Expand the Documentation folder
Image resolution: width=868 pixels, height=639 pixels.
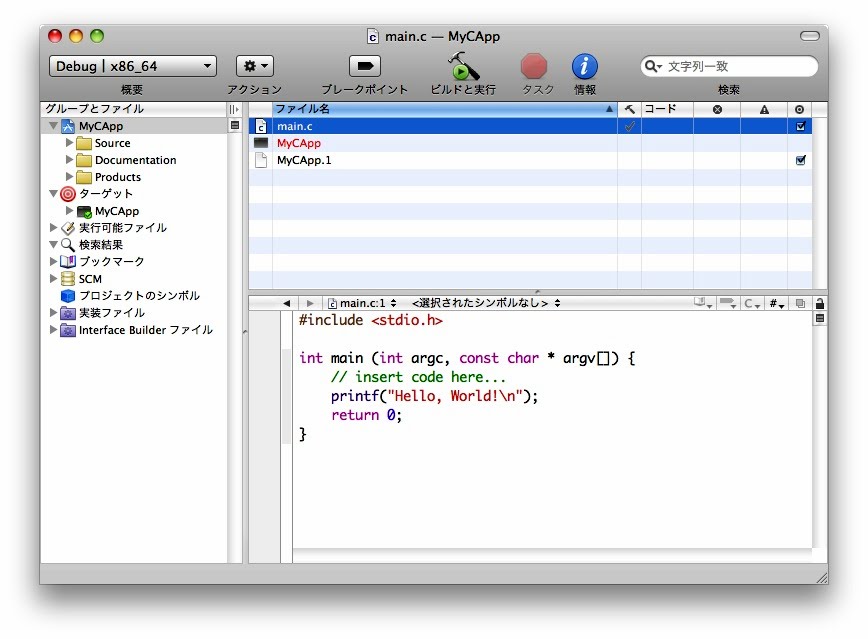click(x=69, y=160)
